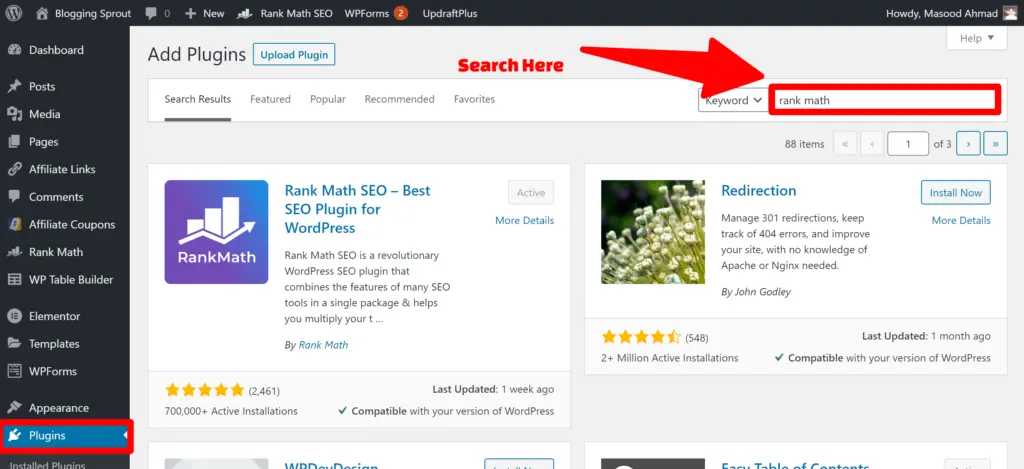This screenshot has height=469, width=1024.
Task: Jump to last page of plugin results
Action: (995, 144)
